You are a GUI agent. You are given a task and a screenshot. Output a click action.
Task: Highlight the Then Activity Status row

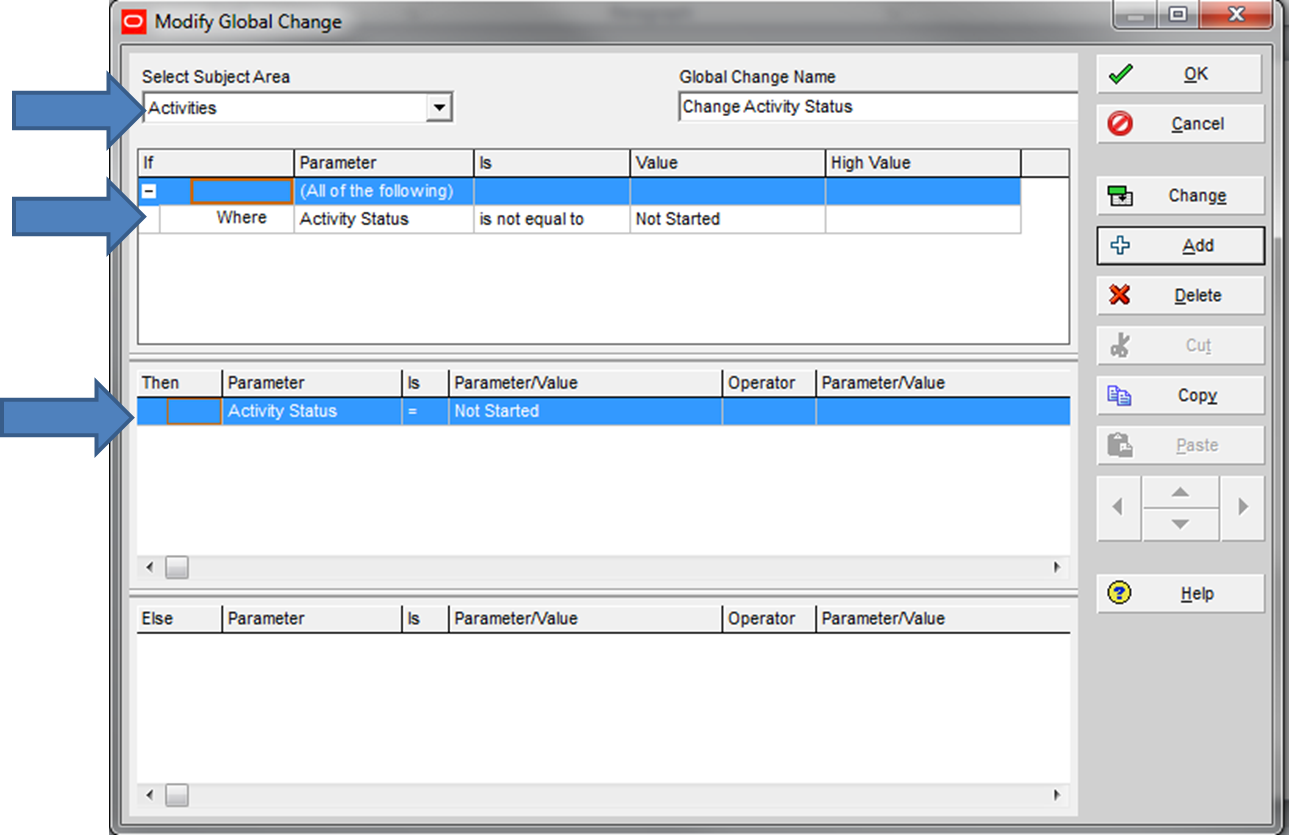[400, 410]
